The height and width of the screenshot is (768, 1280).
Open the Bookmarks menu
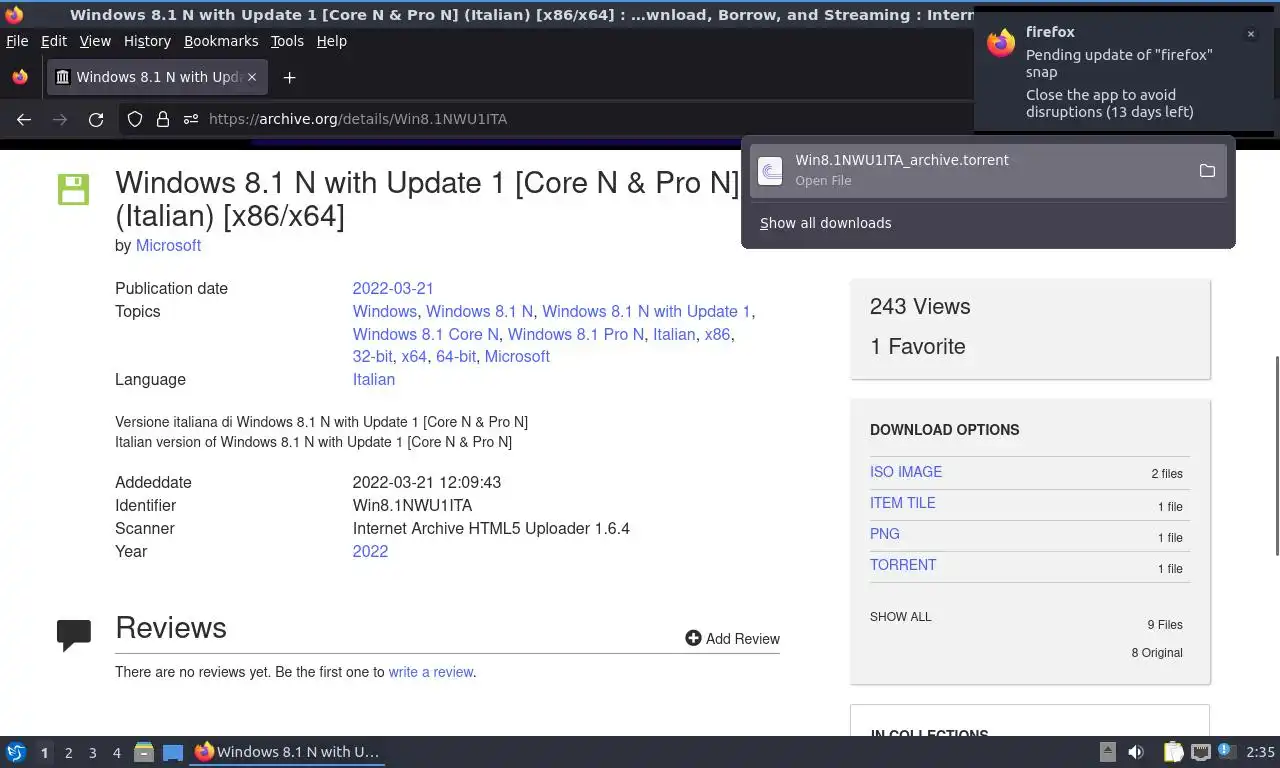click(x=221, y=41)
